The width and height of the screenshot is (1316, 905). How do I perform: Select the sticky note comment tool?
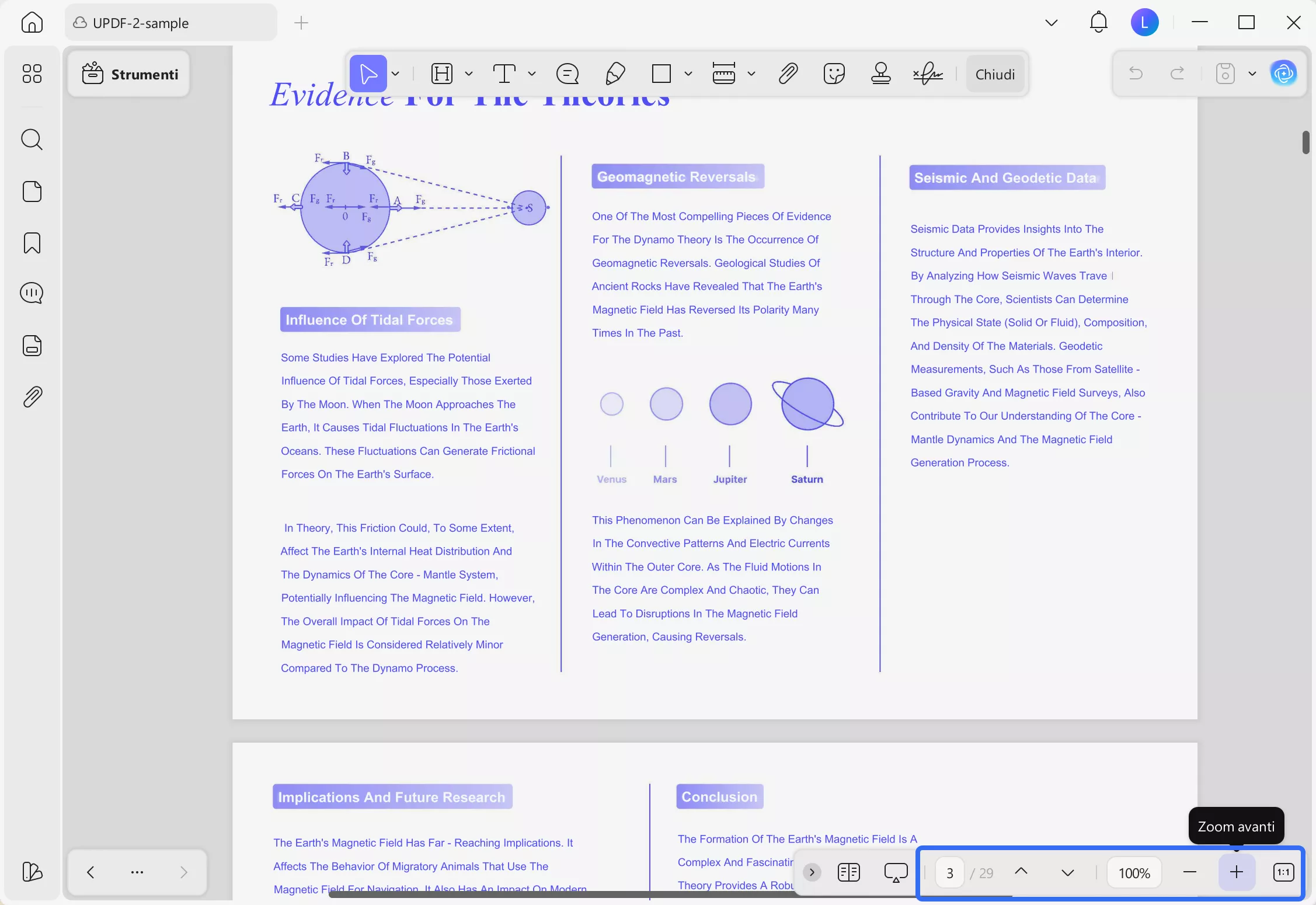[x=567, y=74]
